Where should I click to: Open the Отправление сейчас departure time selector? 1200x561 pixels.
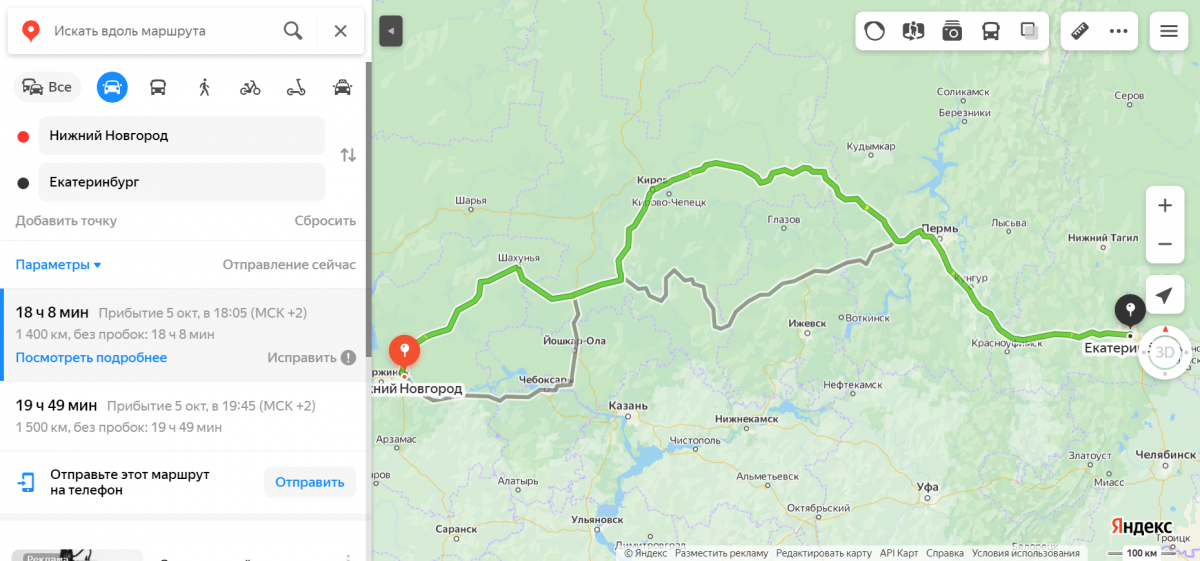(x=289, y=265)
